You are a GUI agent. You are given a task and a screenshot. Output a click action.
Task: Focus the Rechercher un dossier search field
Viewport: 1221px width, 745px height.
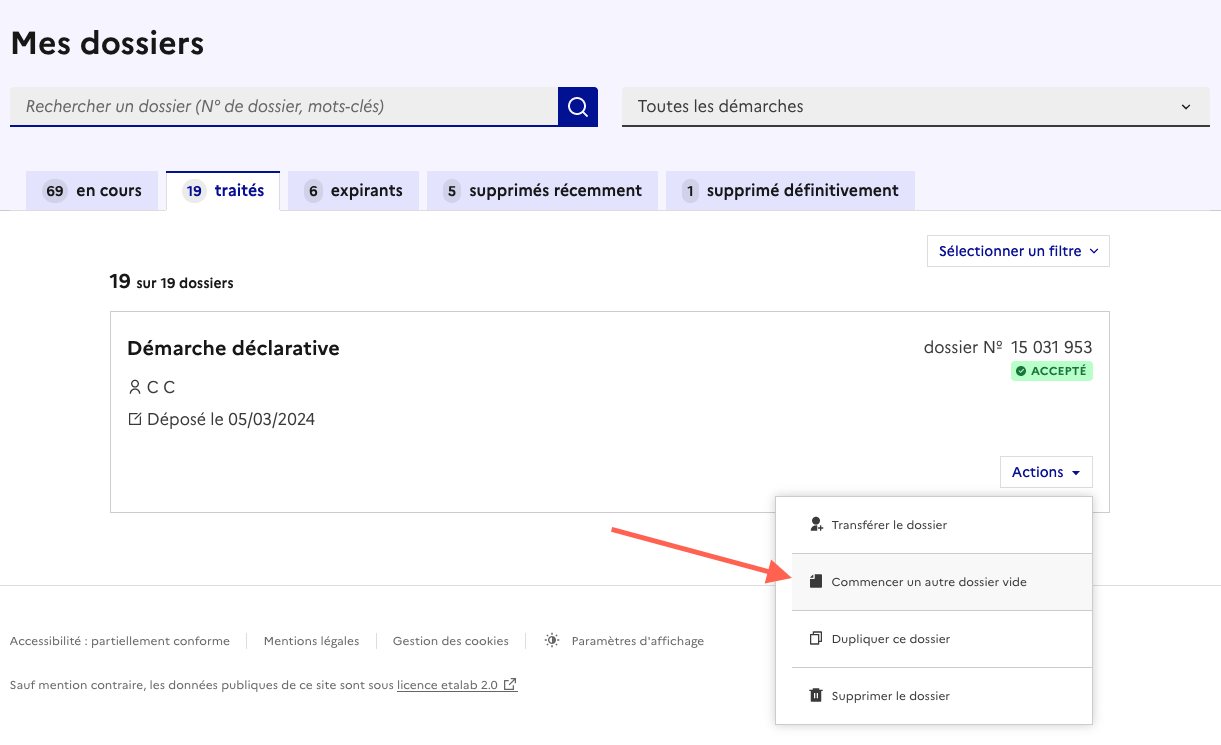coord(283,106)
